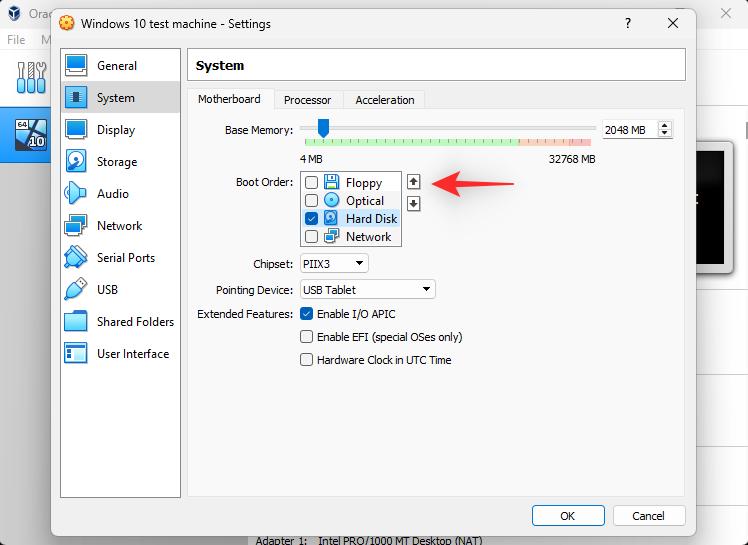Click the Floppy disk icon in Boot Order
The image size is (748, 545).
[332, 182]
